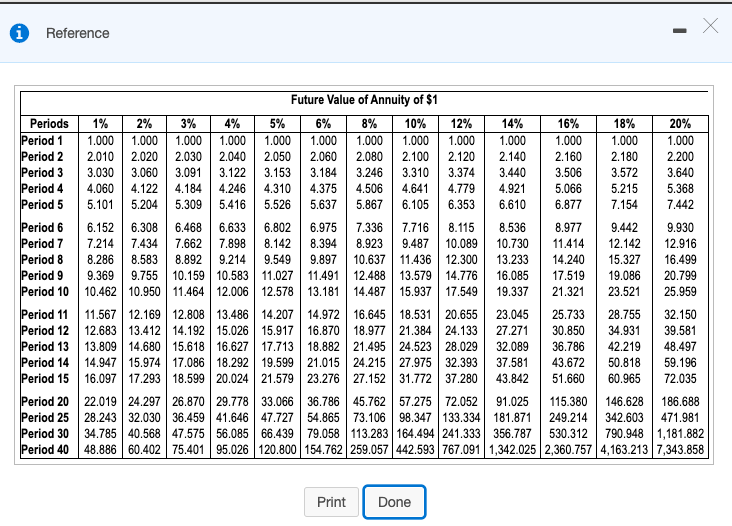Click the Print button

(331, 502)
